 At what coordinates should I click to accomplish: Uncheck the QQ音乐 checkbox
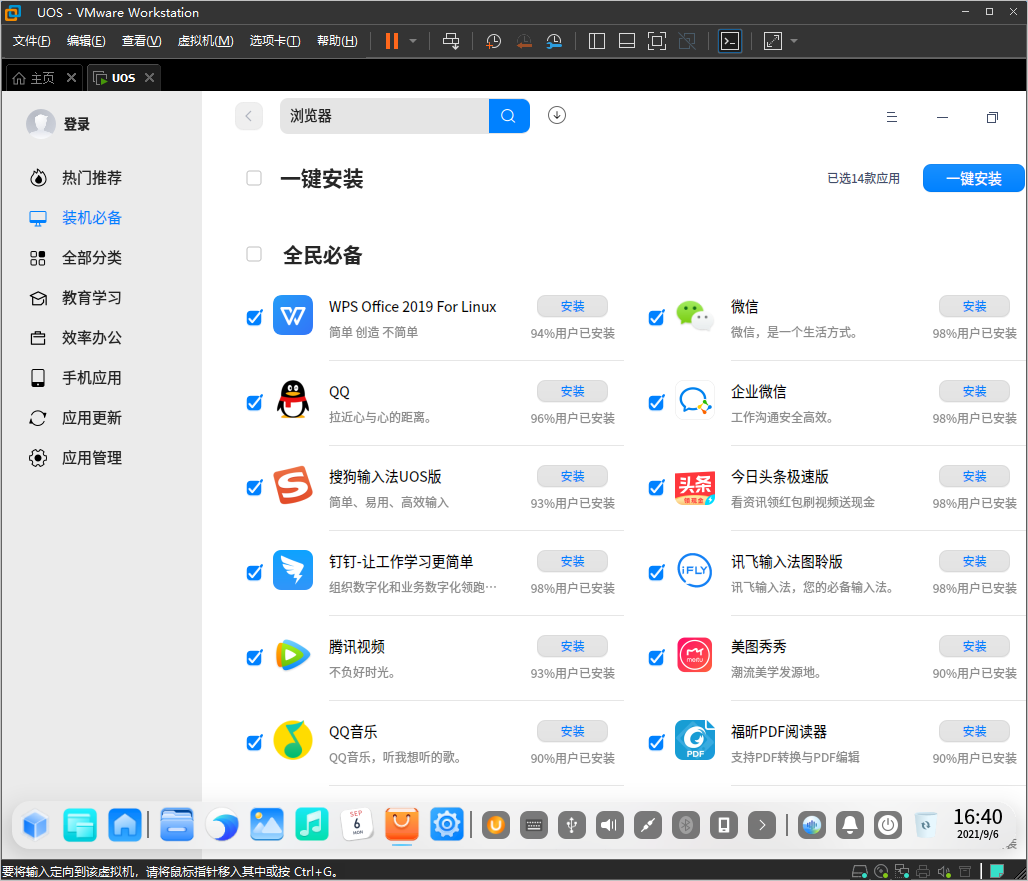tap(254, 742)
